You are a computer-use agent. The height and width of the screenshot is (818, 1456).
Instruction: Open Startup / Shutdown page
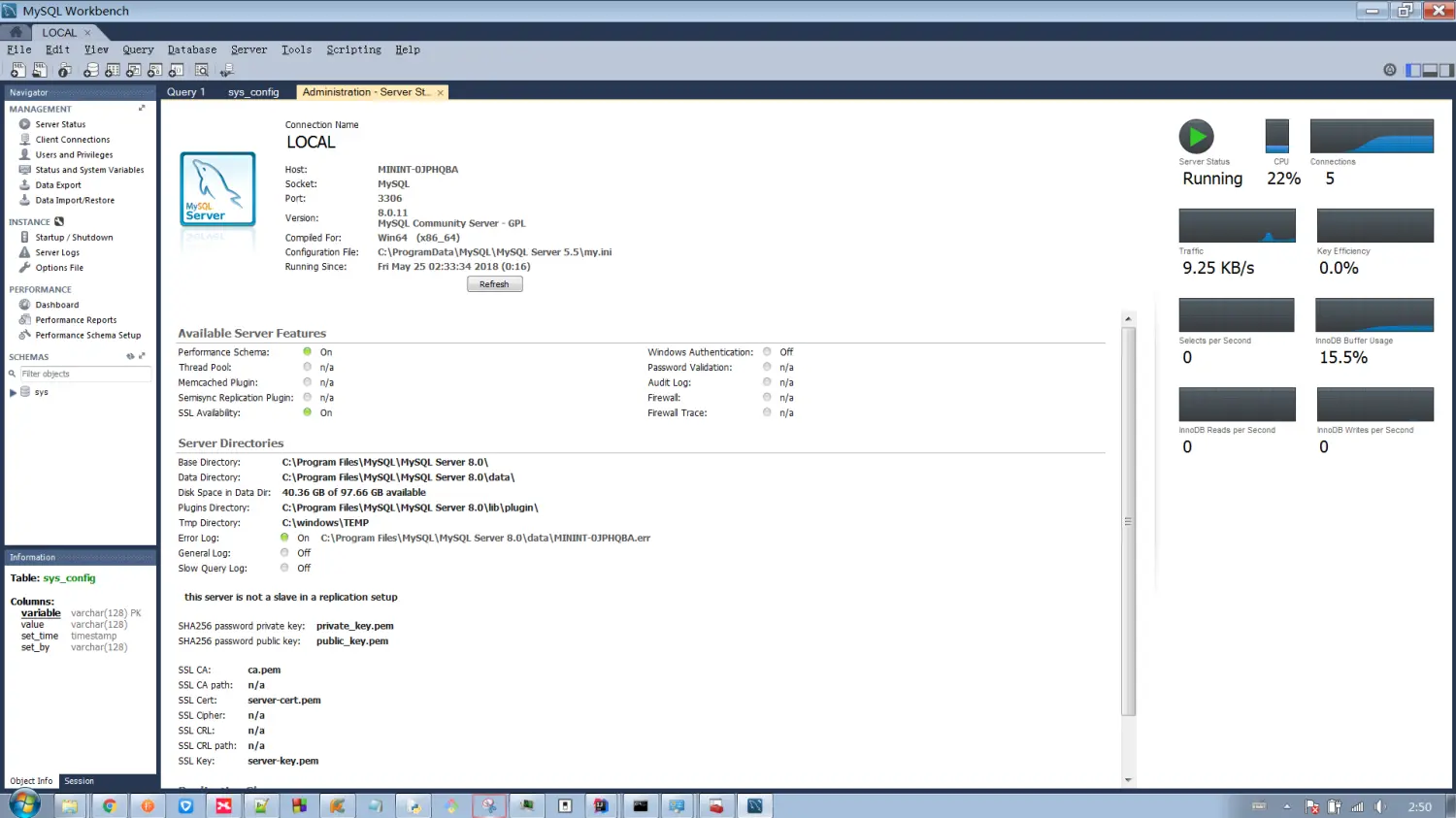(x=74, y=238)
